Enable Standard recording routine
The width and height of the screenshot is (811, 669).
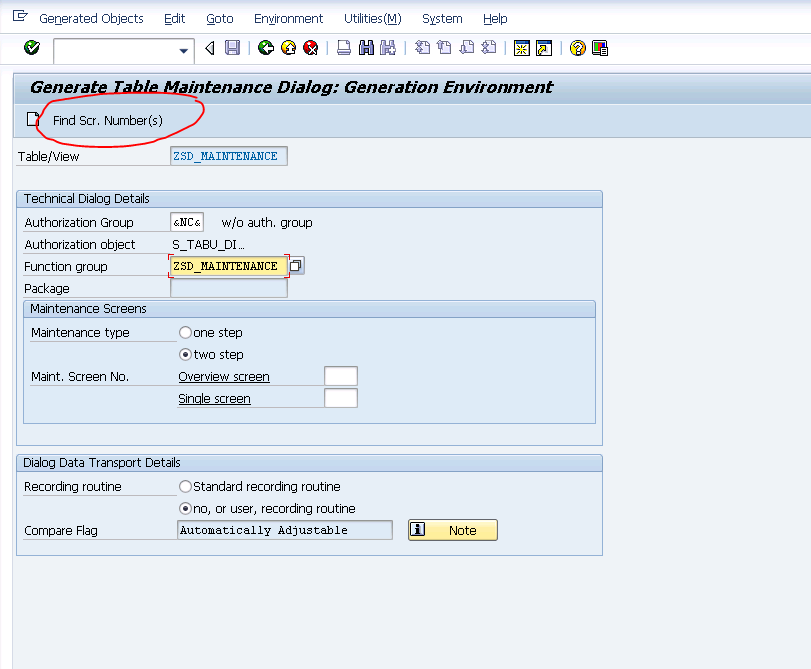(184, 486)
